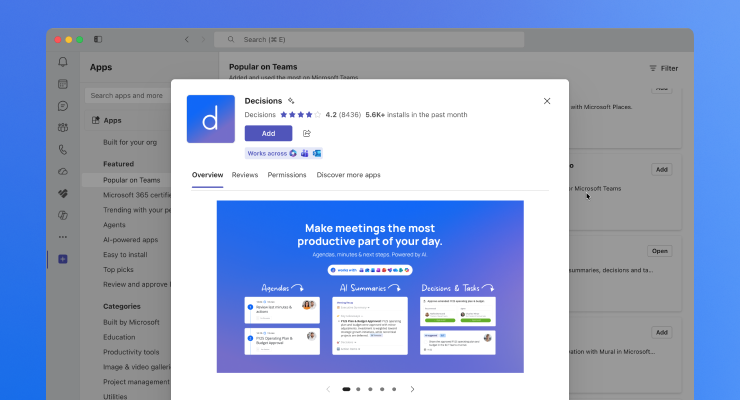Show next screenshot with right chevron
The width and height of the screenshot is (740, 400).
[412, 389]
